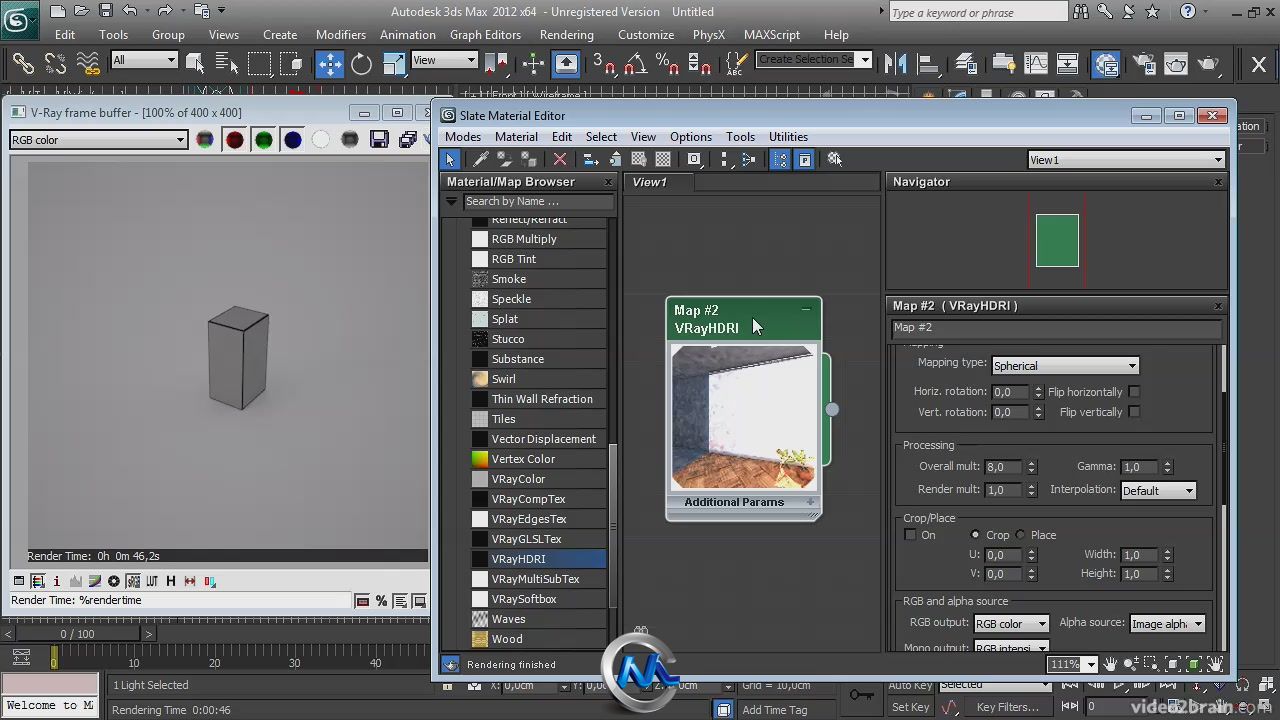Open RGB output dropdown

(1011, 624)
